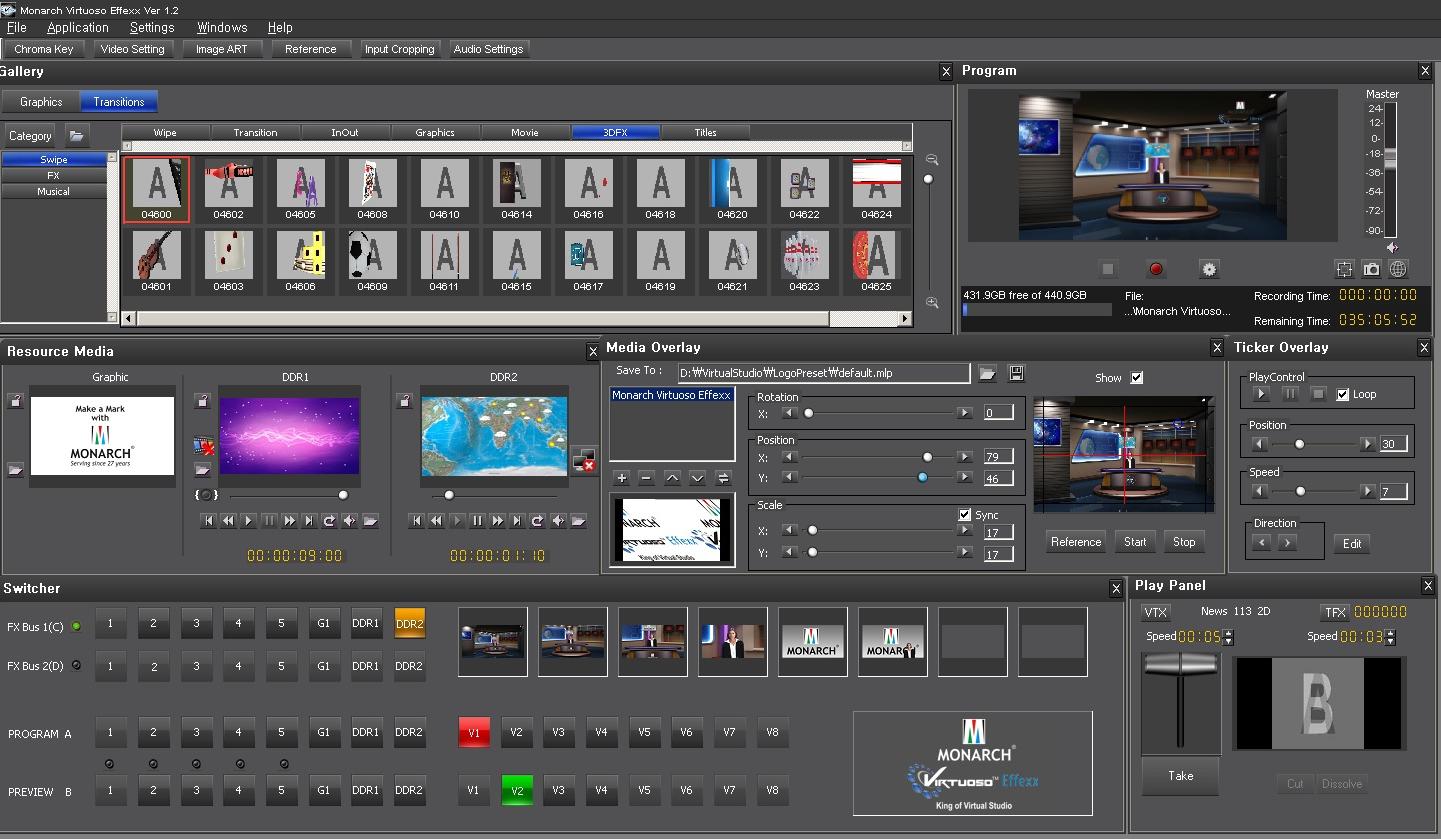
Task: Adjust the Master volume fader
Action: pos(1390,159)
